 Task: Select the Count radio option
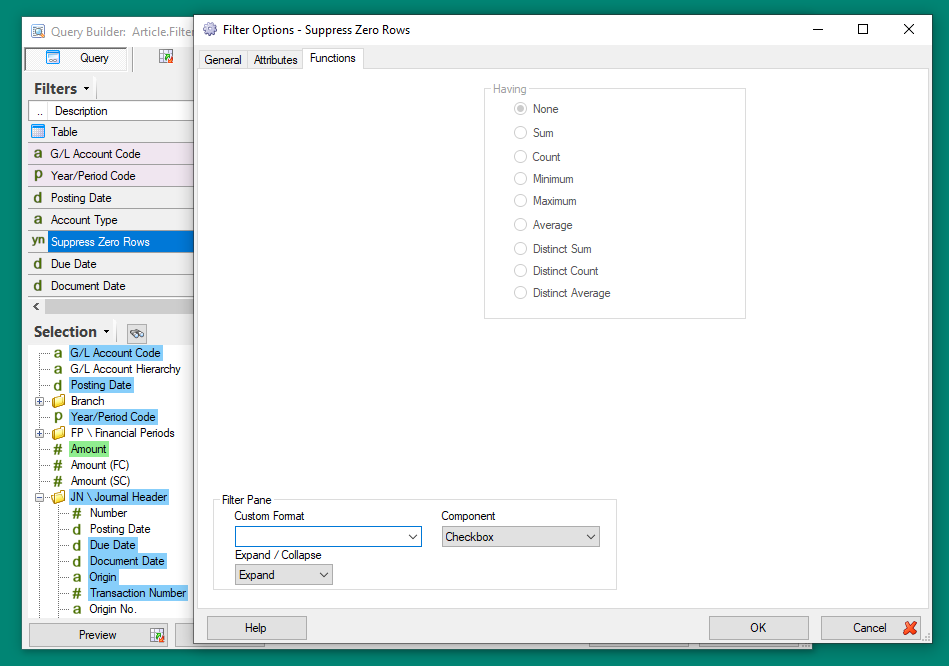[x=520, y=157]
